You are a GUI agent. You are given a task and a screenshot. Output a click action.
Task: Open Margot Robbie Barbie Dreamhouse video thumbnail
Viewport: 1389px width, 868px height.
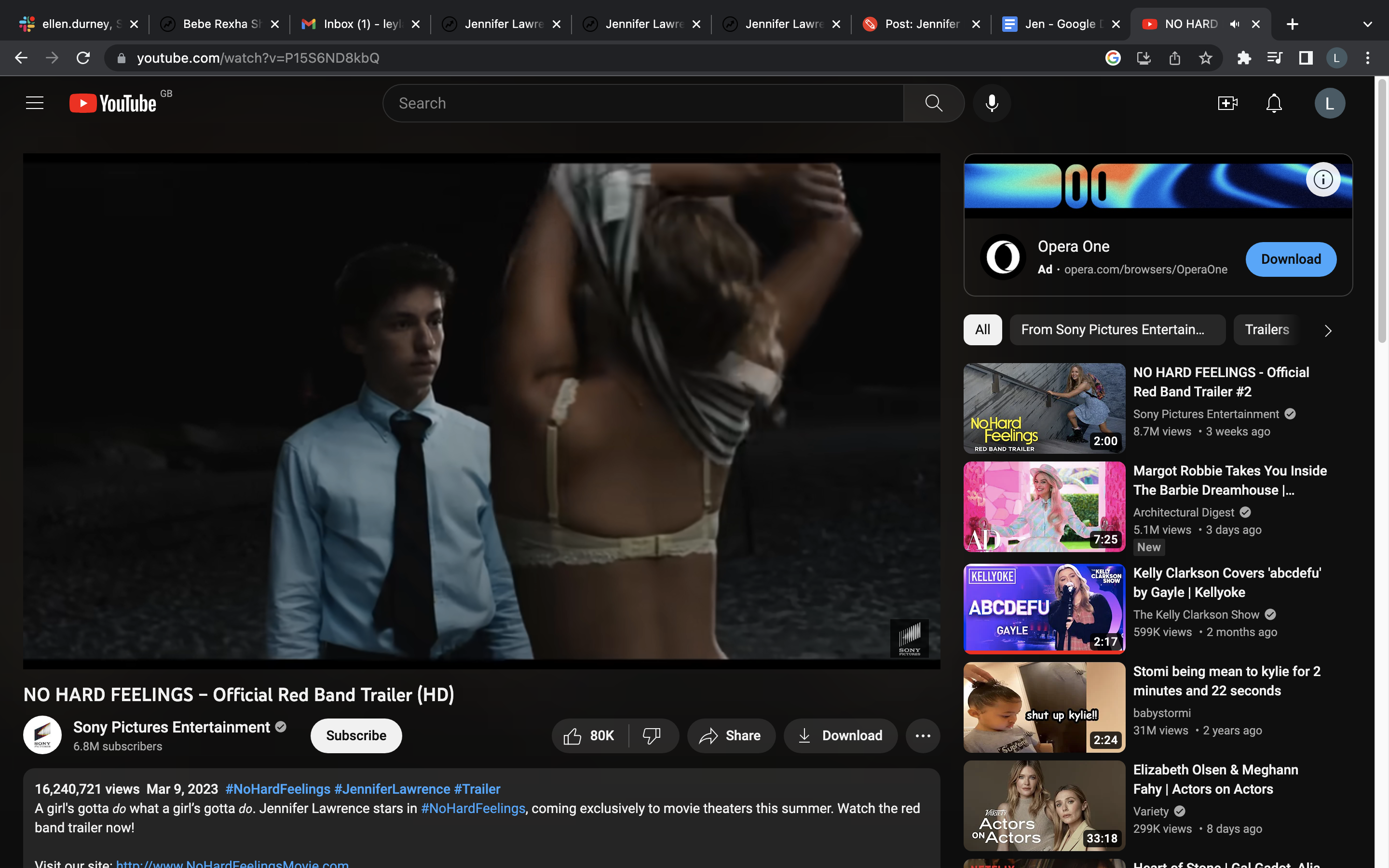(1044, 506)
